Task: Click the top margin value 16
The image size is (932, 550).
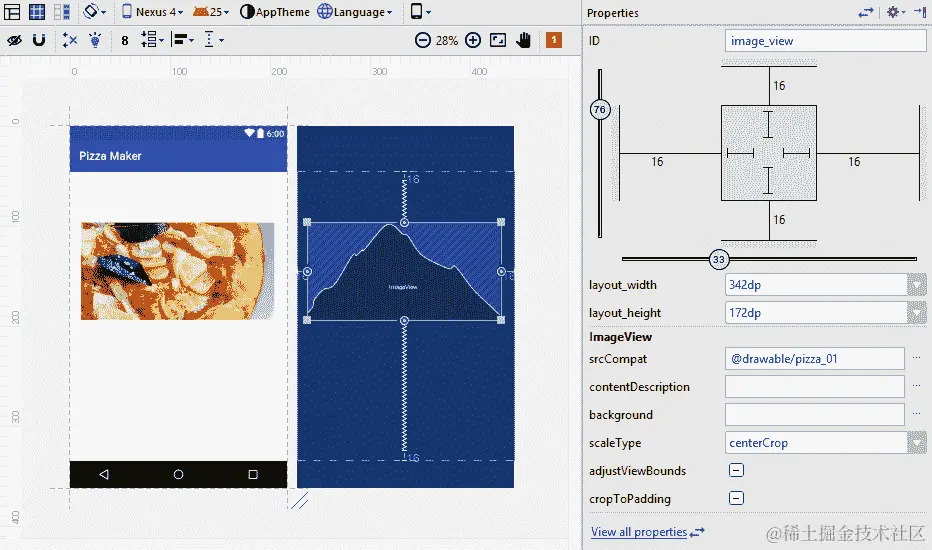Action: point(779,86)
